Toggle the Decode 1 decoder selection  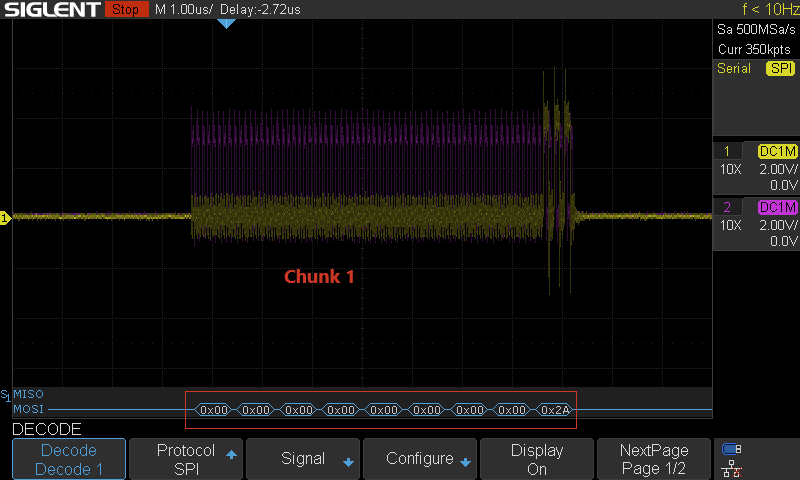[x=69, y=459]
